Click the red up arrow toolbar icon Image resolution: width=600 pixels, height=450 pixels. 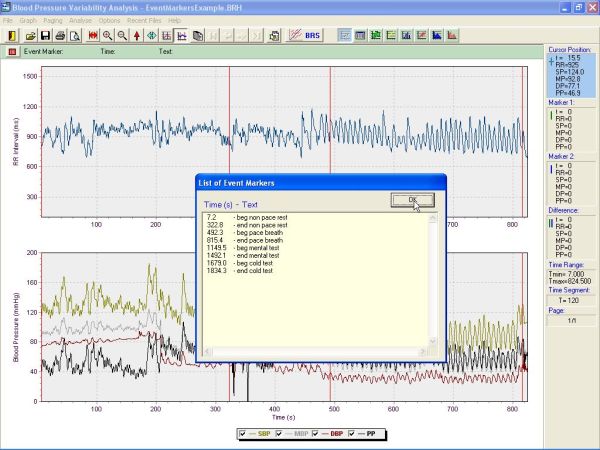tap(137, 35)
